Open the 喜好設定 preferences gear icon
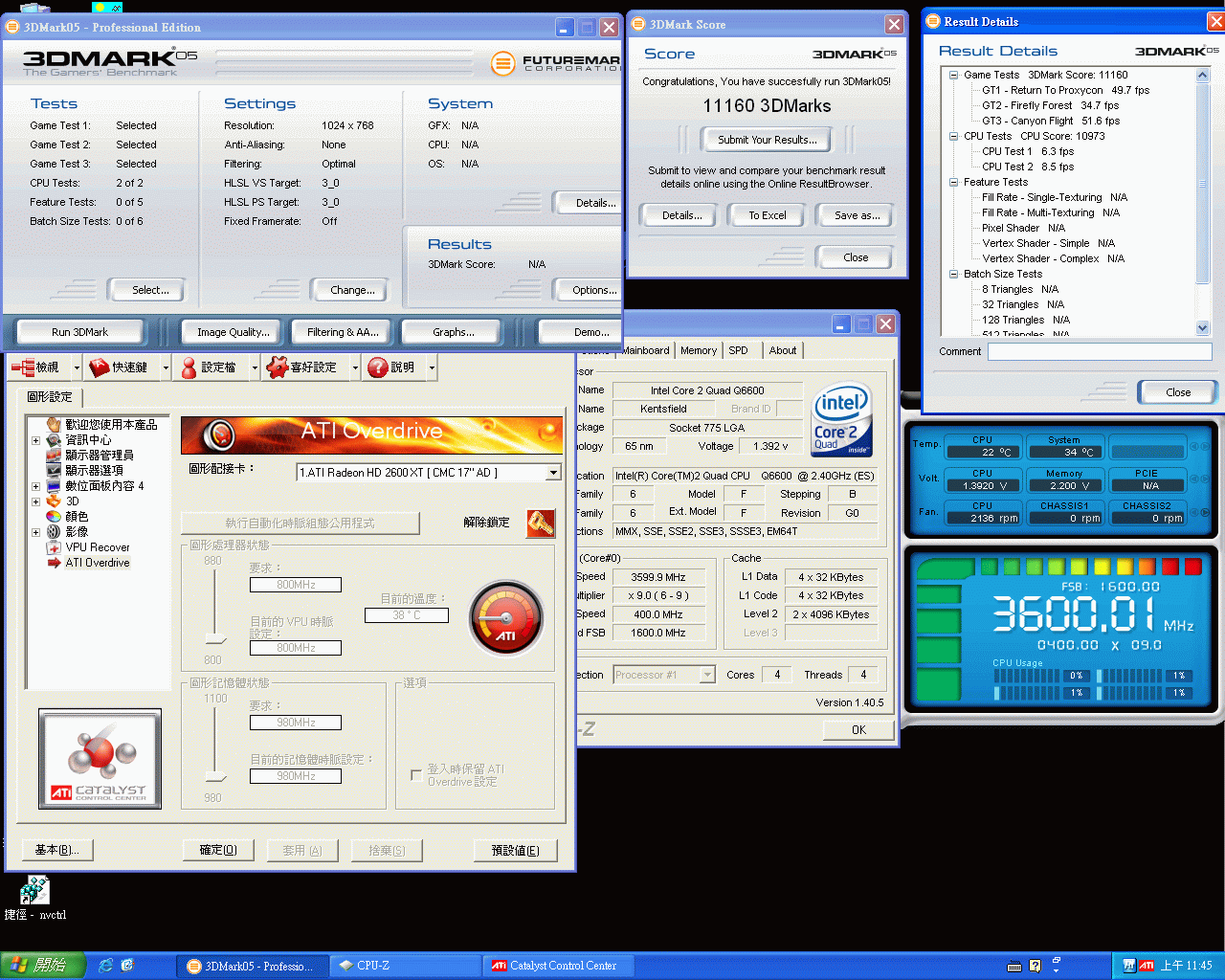The width and height of the screenshot is (1225, 980). (278, 367)
